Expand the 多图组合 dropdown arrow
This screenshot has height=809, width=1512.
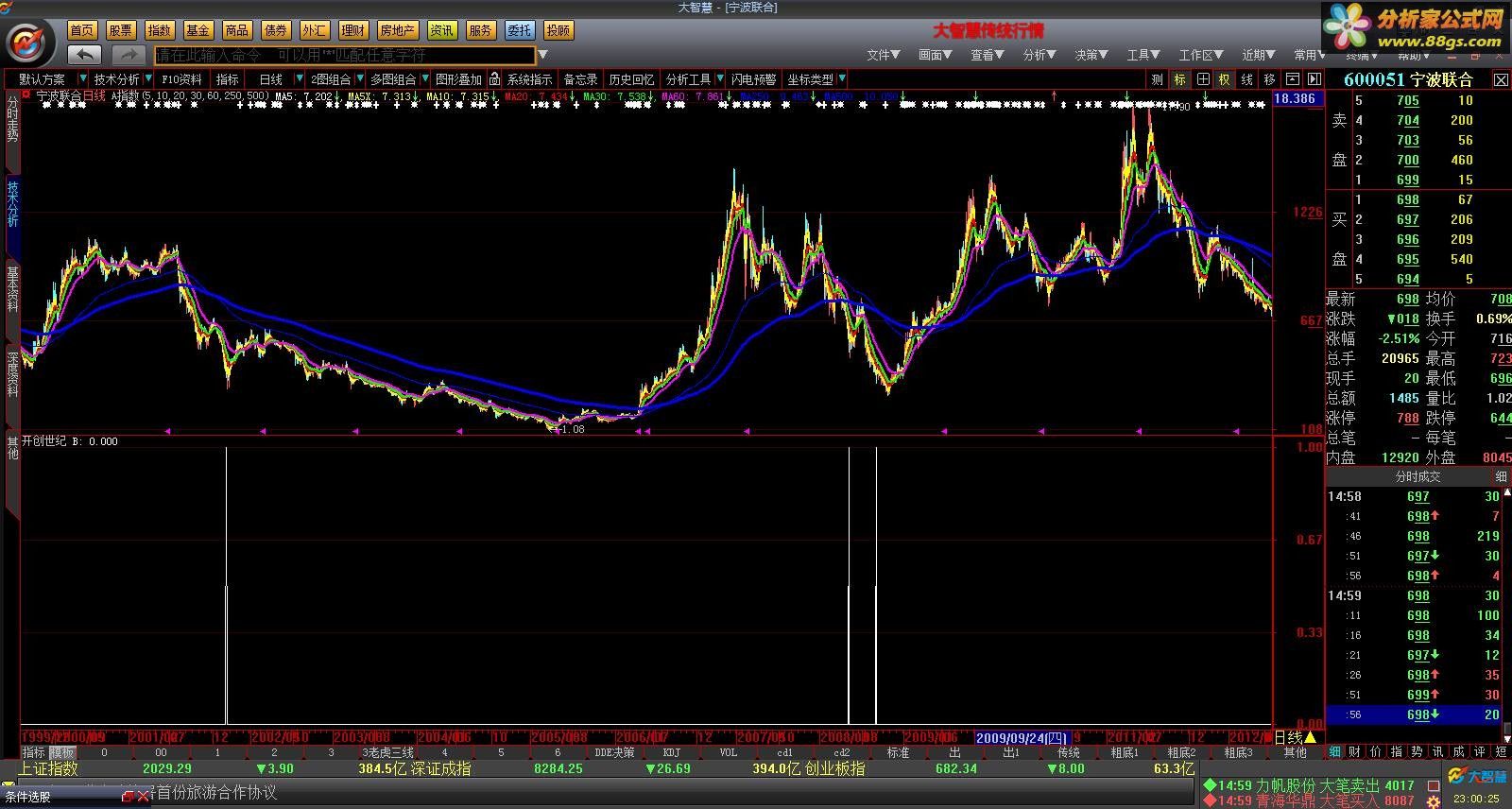(x=425, y=78)
